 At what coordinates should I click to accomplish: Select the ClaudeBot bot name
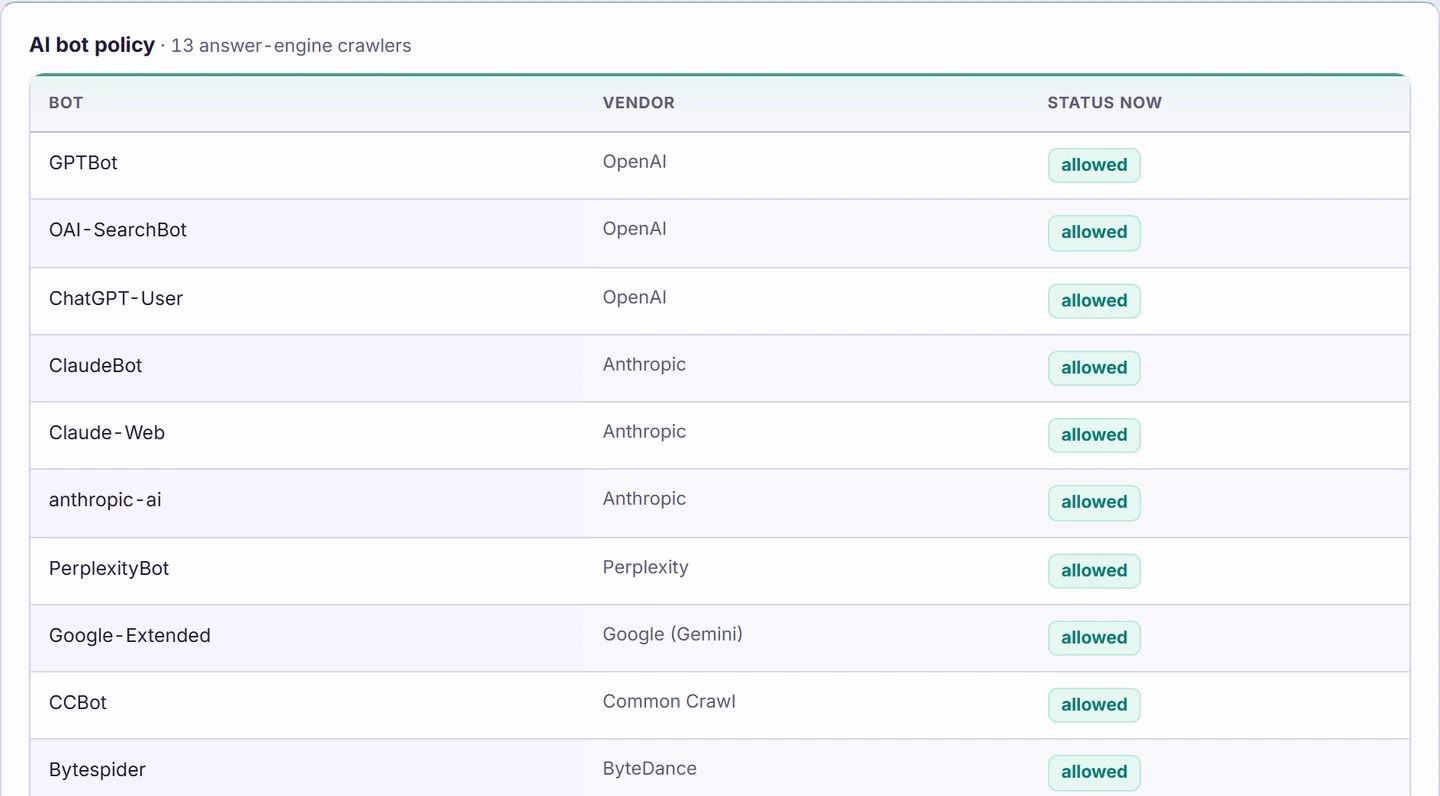96,366
